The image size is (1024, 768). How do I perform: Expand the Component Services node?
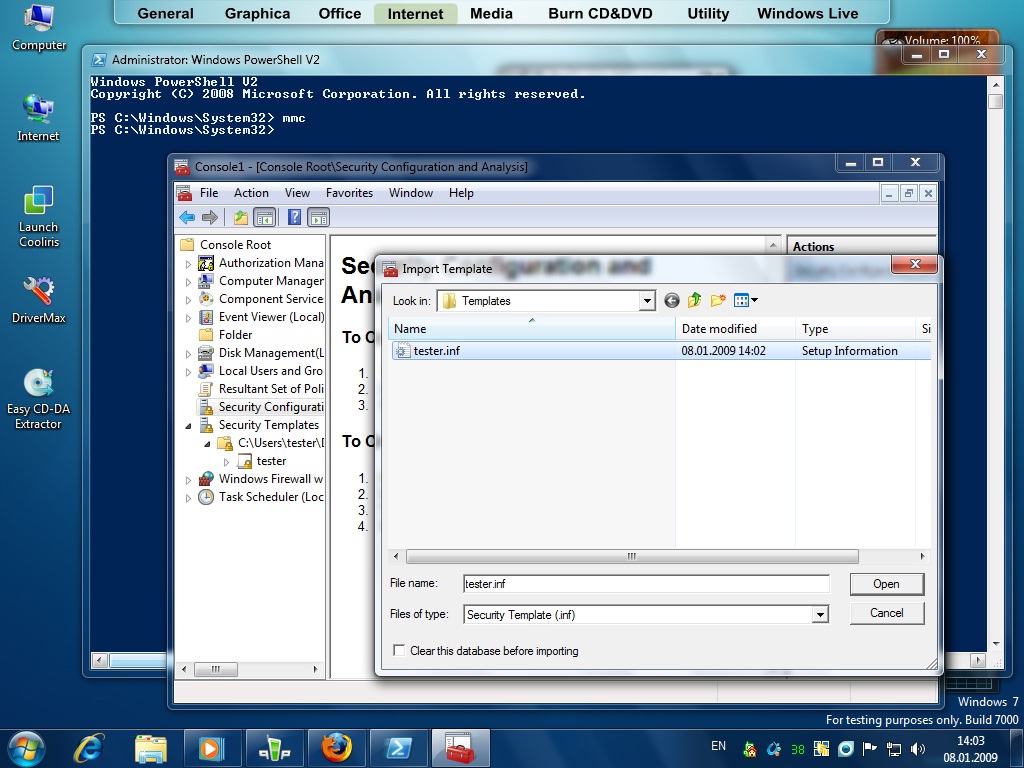[x=188, y=300]
